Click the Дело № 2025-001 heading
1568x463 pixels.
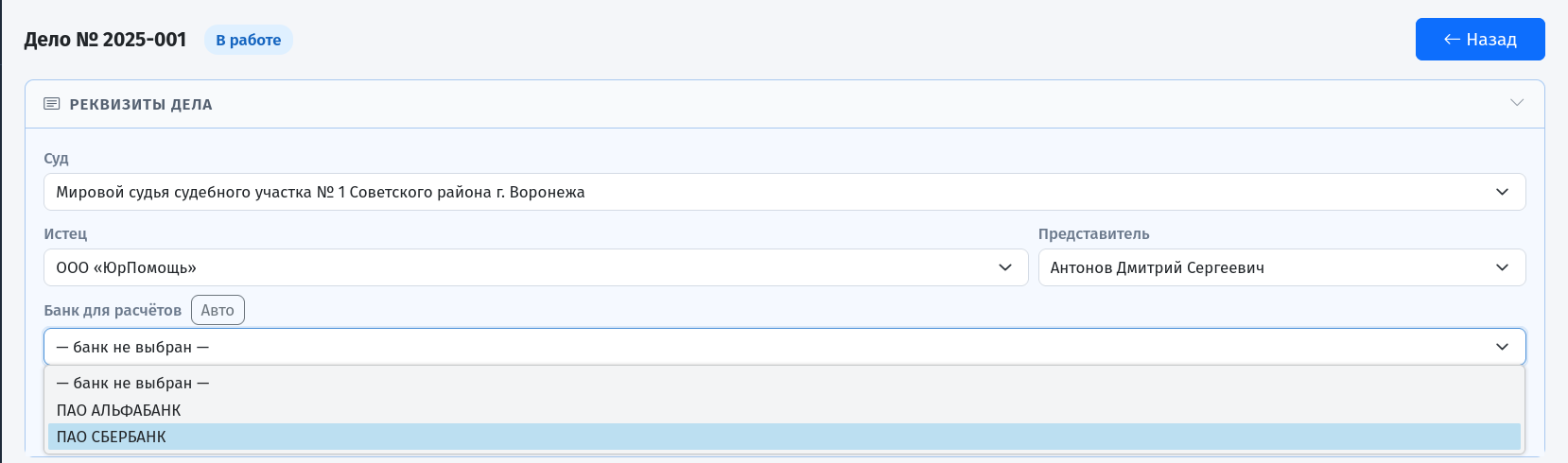(x=106, y=40)
